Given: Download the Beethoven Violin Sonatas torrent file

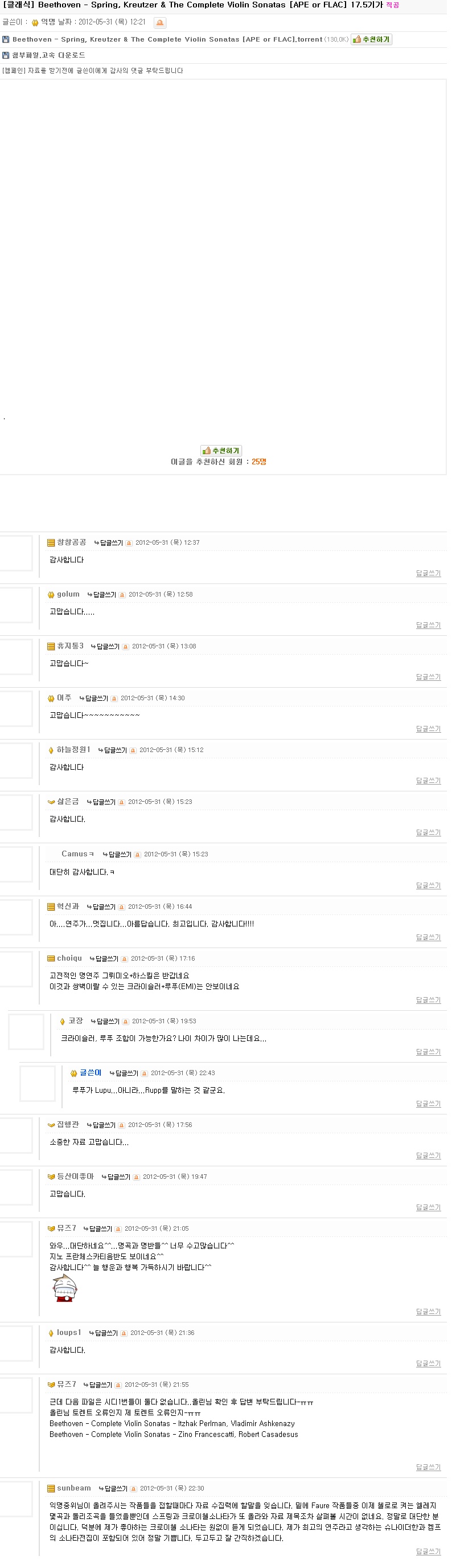Looking at the screenshot, I should (x=167, y=39).
